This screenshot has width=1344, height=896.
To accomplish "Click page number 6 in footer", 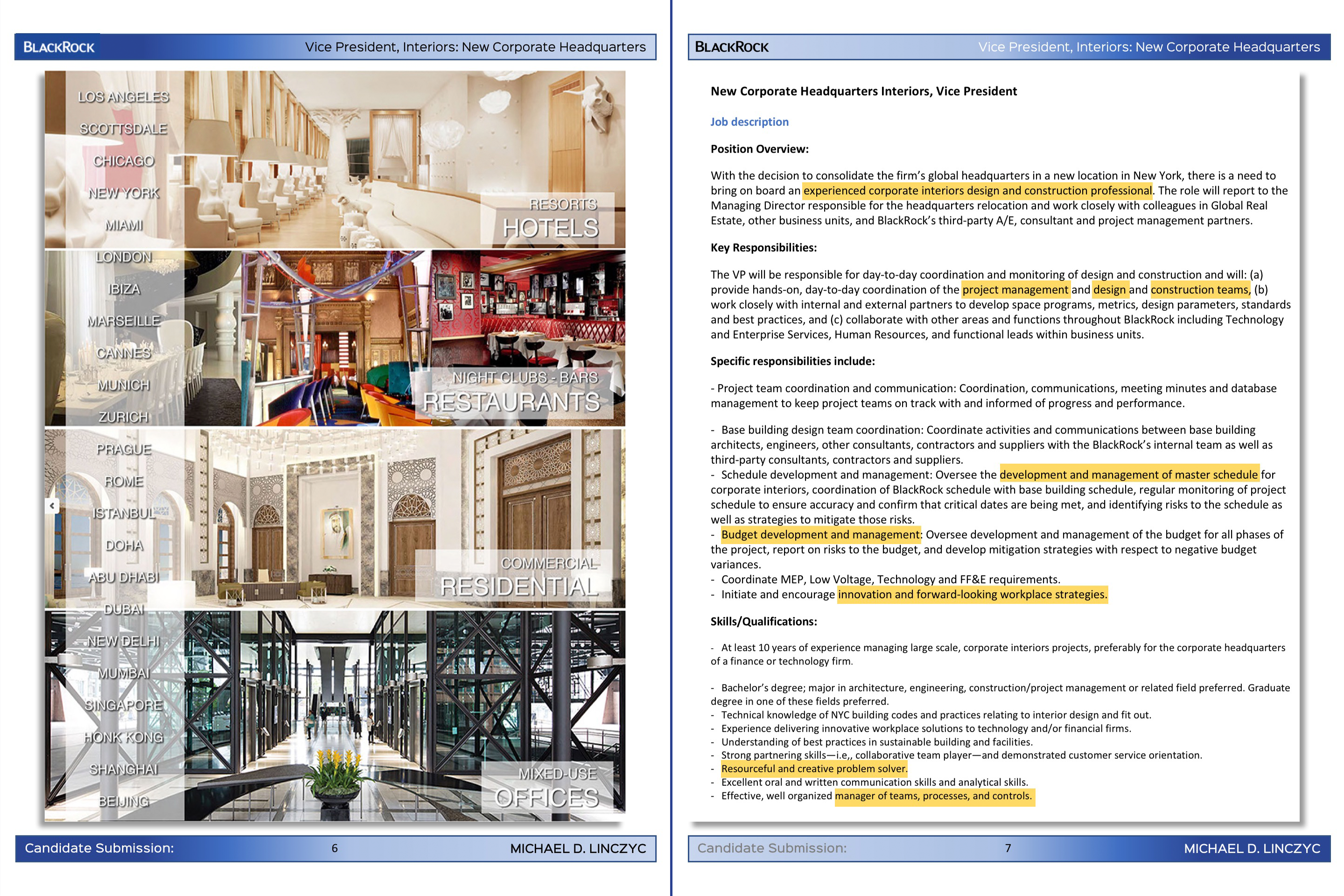I will pyautogui.click(x=335, y=848).
